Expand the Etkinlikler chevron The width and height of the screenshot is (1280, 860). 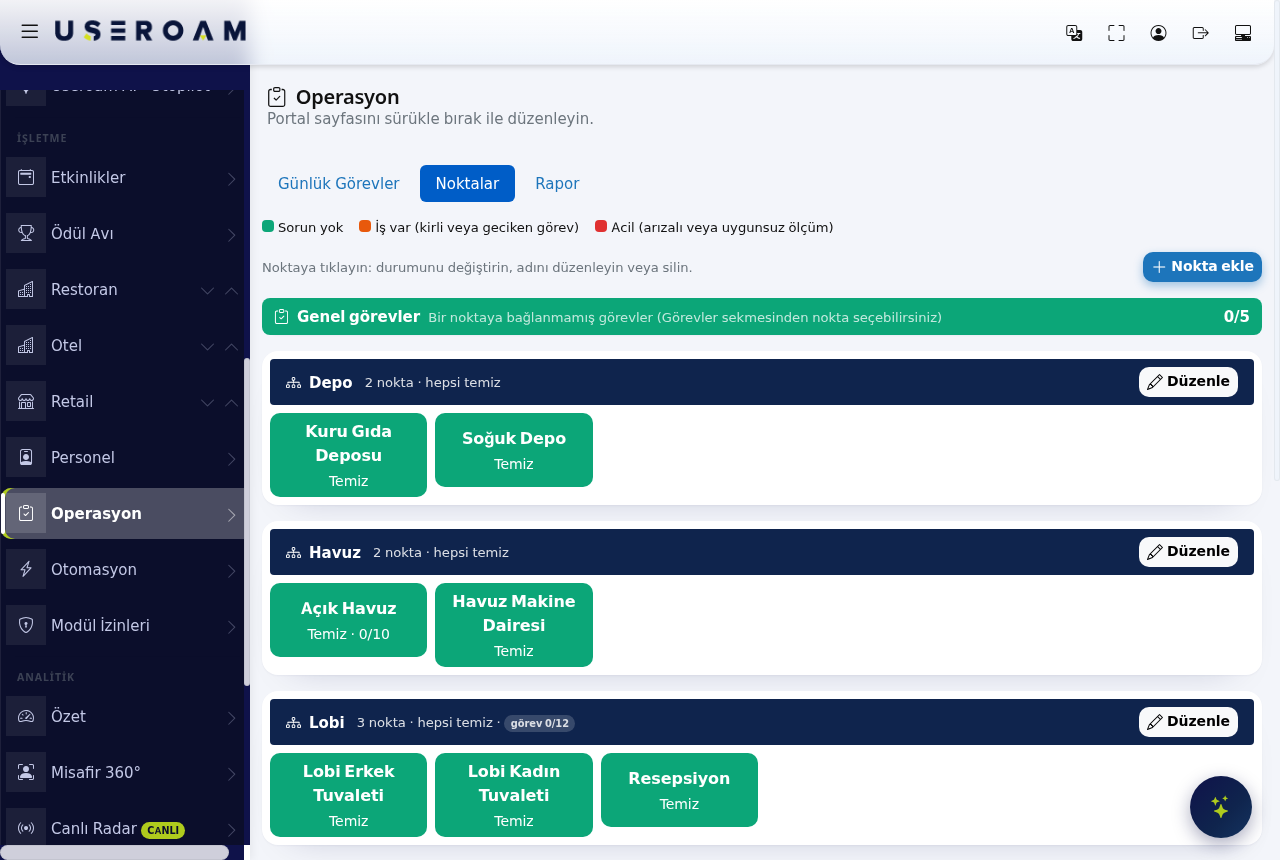pyautogui.click(x=231, y=179)
